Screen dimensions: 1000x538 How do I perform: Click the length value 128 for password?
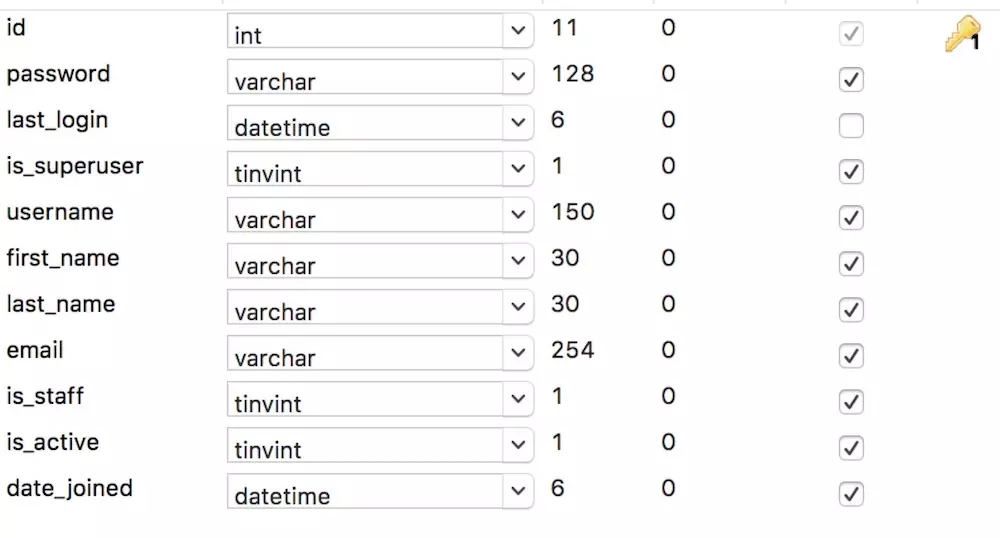[x=573, y=74]
